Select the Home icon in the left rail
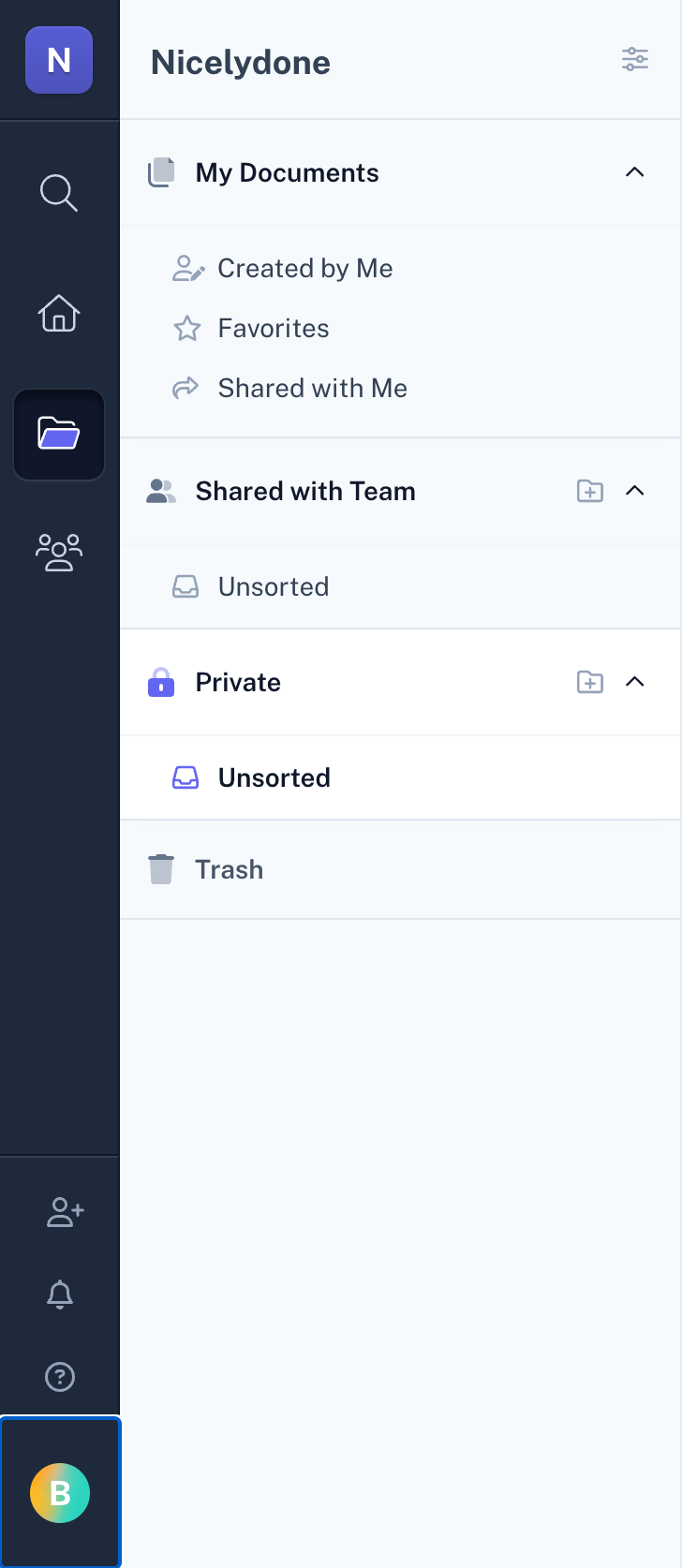This screenshot has width=682, height=1568. (x=59, y=314)
